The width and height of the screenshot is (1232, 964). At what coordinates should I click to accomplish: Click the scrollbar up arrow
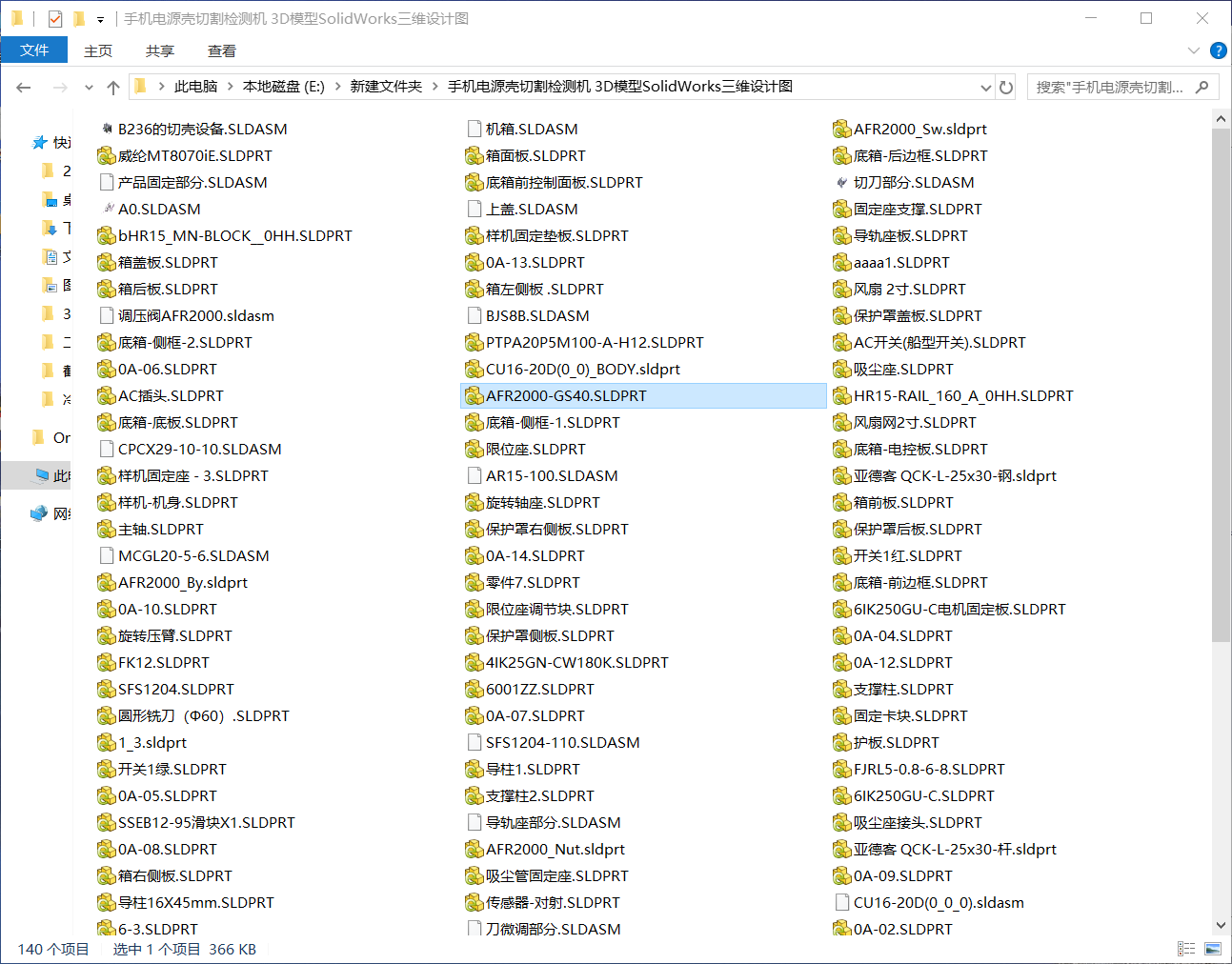(1221, 119)
